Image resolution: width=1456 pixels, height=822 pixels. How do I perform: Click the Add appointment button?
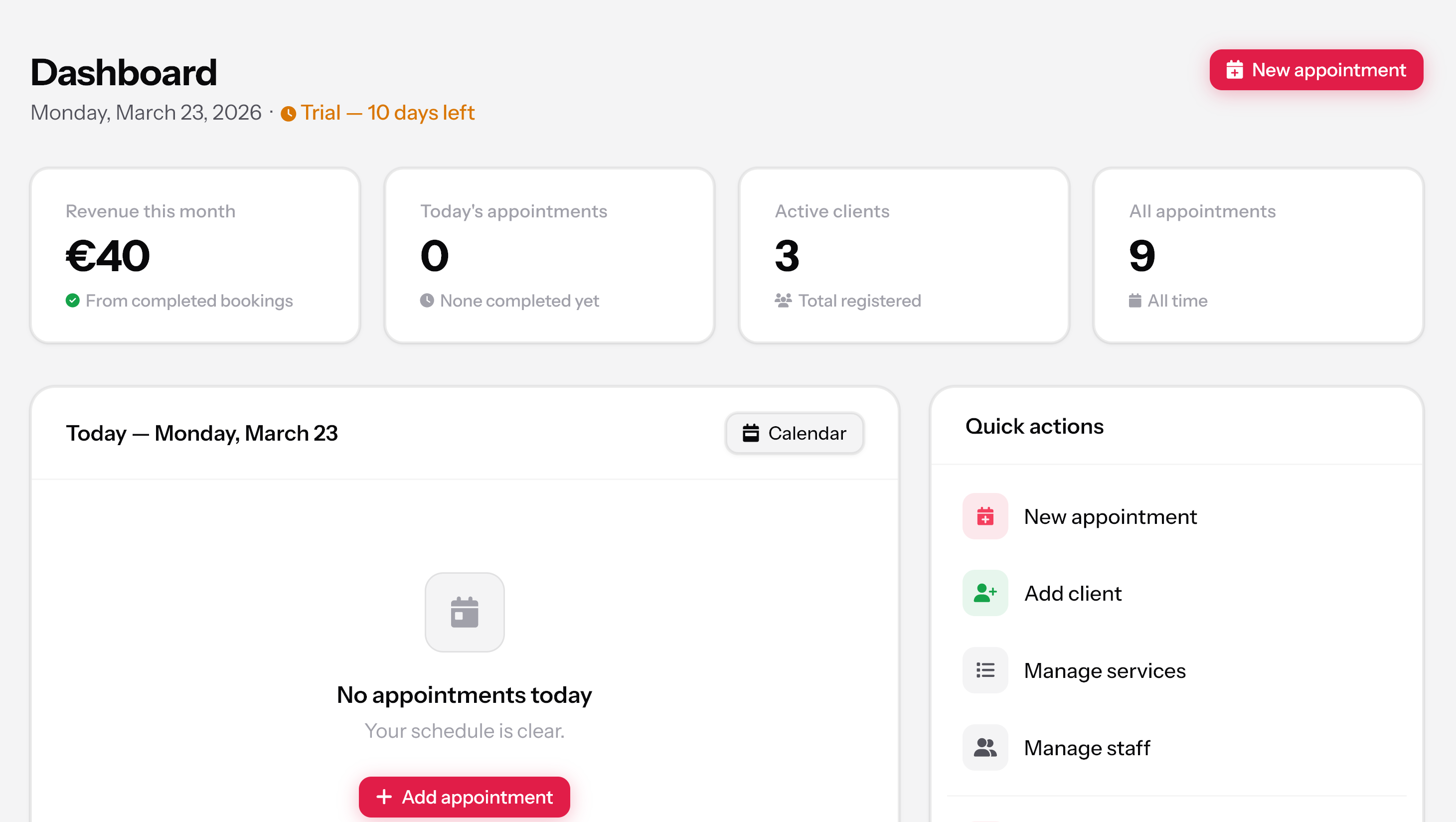pos(464,797)
